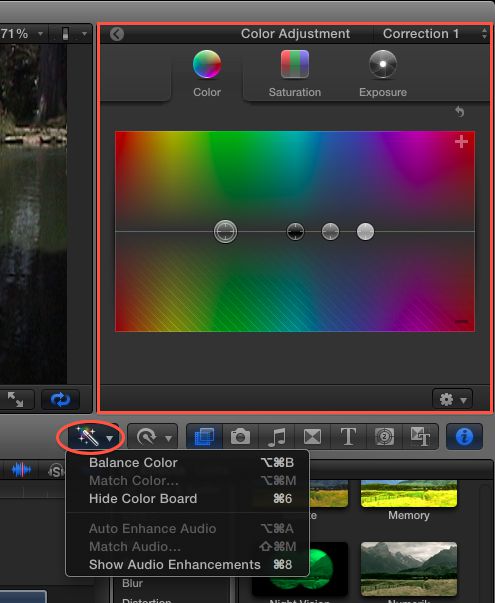The width and height of the screenshot is (495, 603).
Task: Reset the color board with the curved arrow
Action: click(460, 112)
